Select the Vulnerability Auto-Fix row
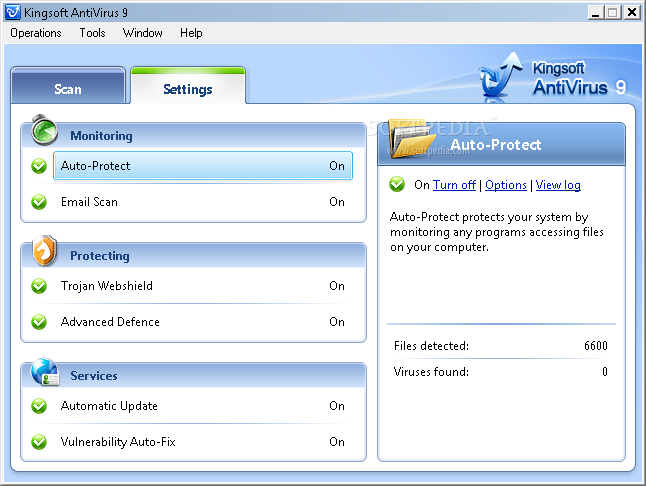 (x=203, y=442)
